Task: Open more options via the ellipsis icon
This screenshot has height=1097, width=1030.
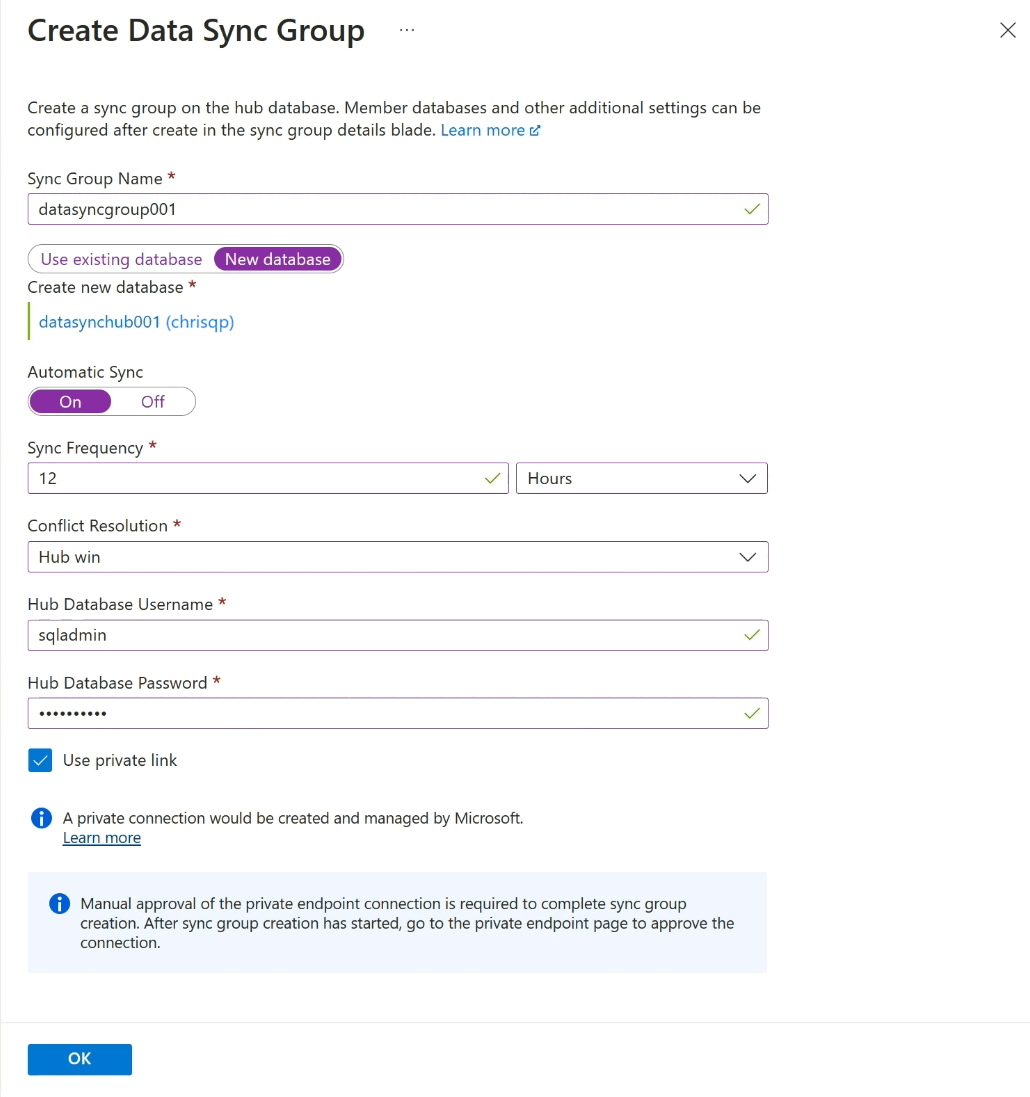Action: (x=406, y=28)
